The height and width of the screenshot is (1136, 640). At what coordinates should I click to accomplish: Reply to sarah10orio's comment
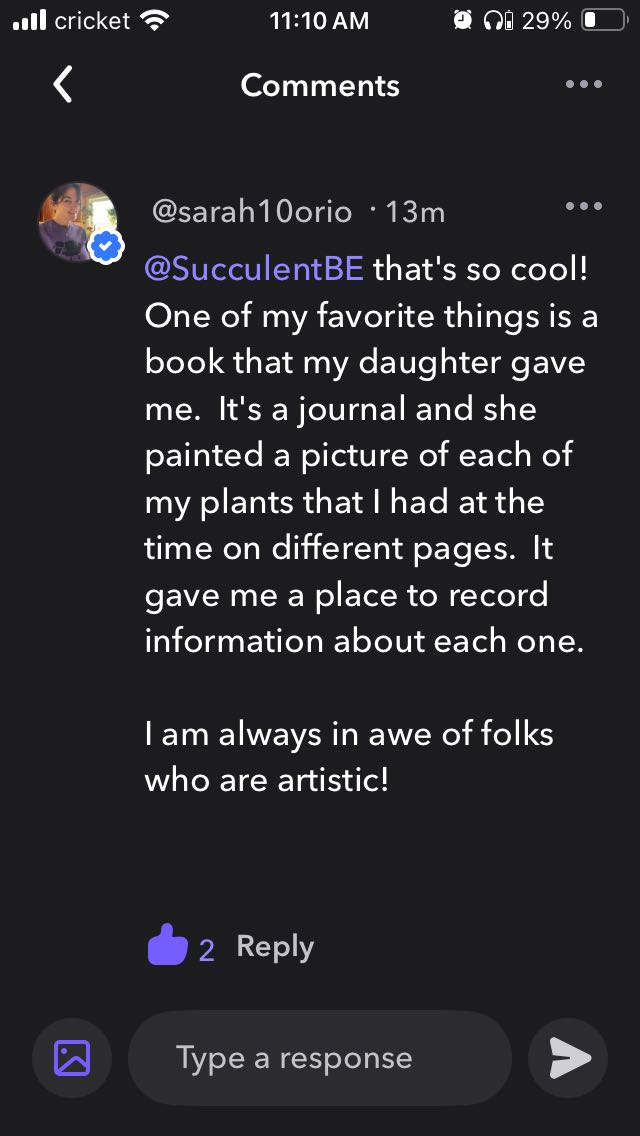coord(275,946)
